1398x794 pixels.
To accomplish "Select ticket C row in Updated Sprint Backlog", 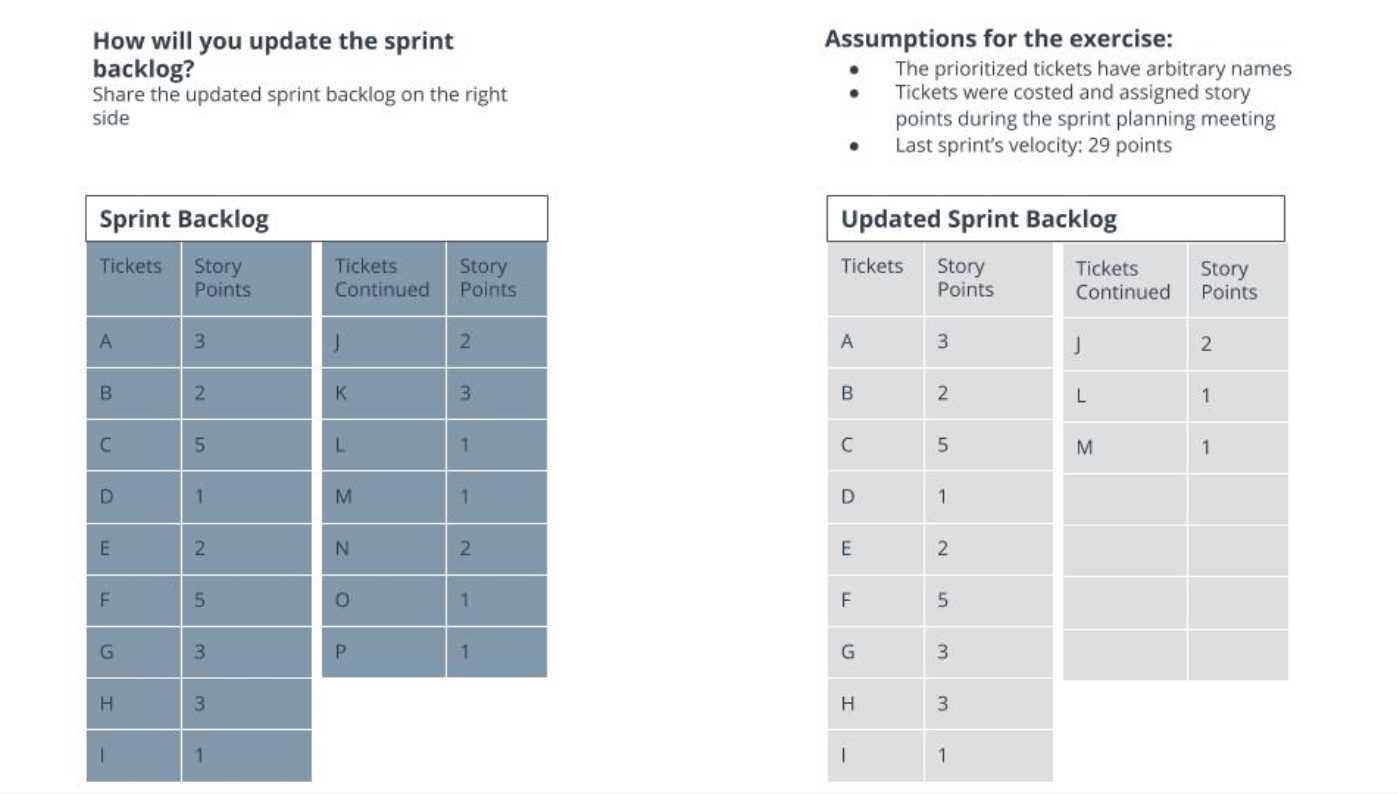I will tap(875, 445).
